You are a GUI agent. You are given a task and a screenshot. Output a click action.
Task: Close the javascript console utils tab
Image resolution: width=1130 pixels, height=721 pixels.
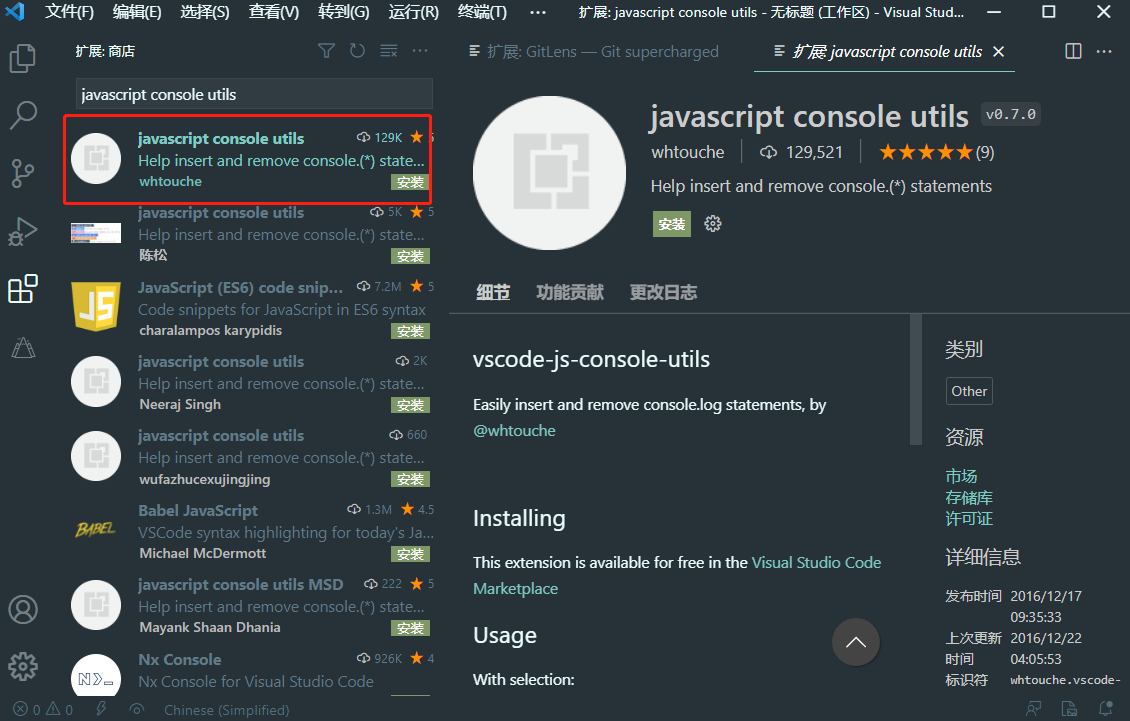[998, 51]
